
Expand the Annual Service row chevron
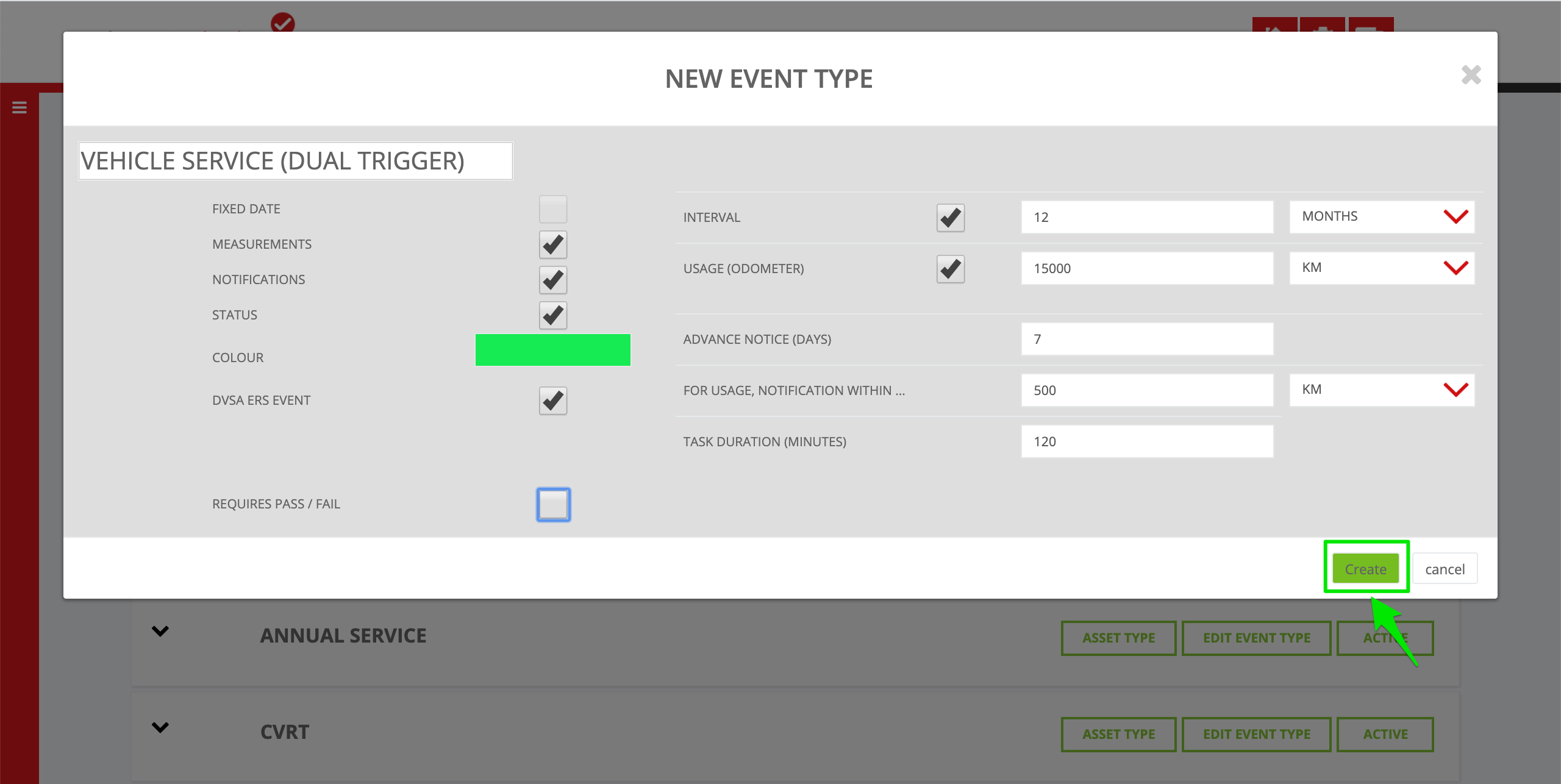point(160,631)
